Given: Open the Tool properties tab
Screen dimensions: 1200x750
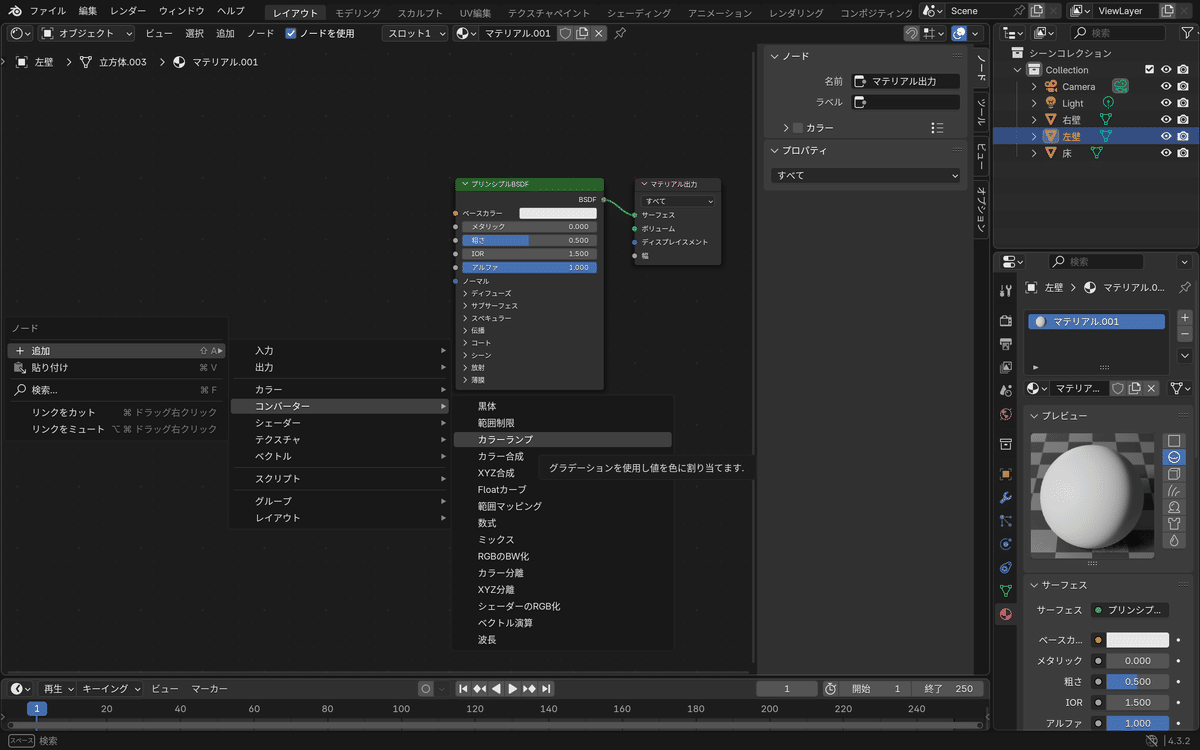Looking at the screenshot, I should 1006,290.
